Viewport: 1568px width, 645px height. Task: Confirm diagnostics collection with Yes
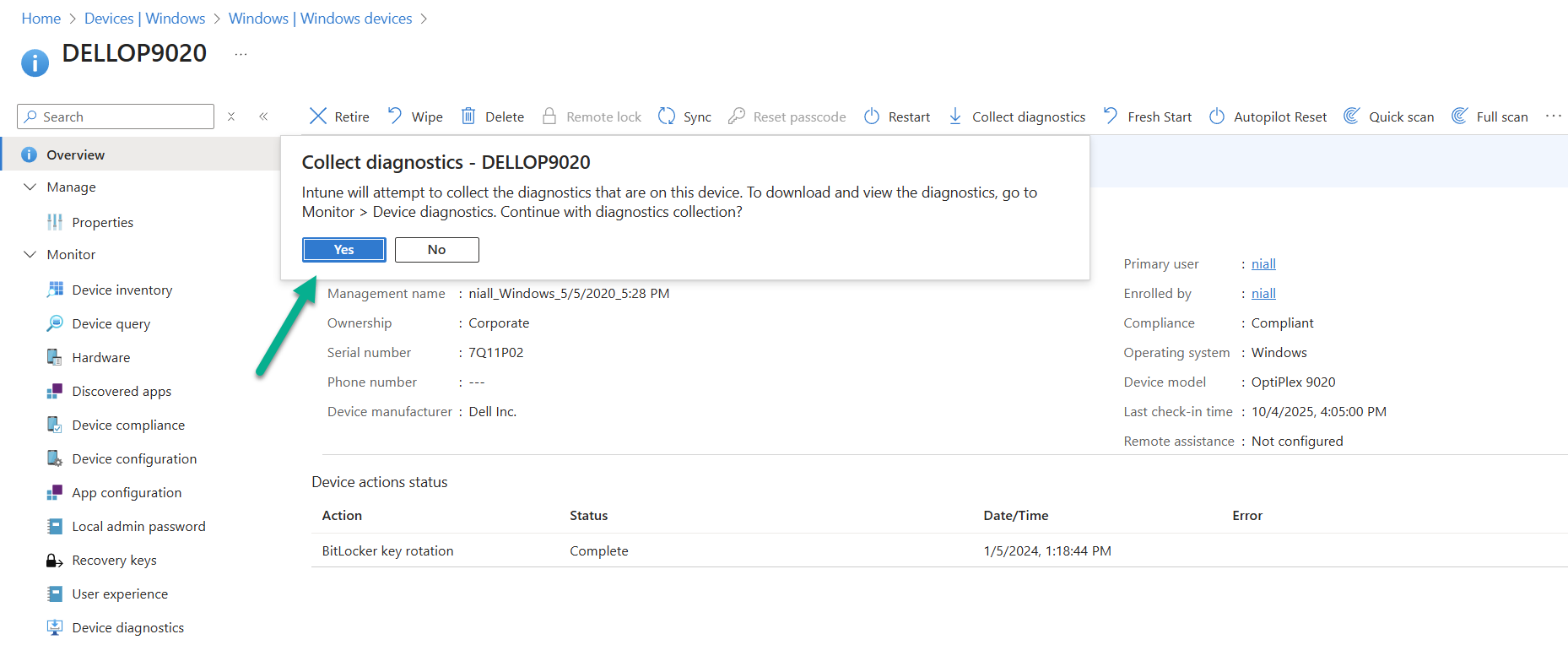[343, 250]
